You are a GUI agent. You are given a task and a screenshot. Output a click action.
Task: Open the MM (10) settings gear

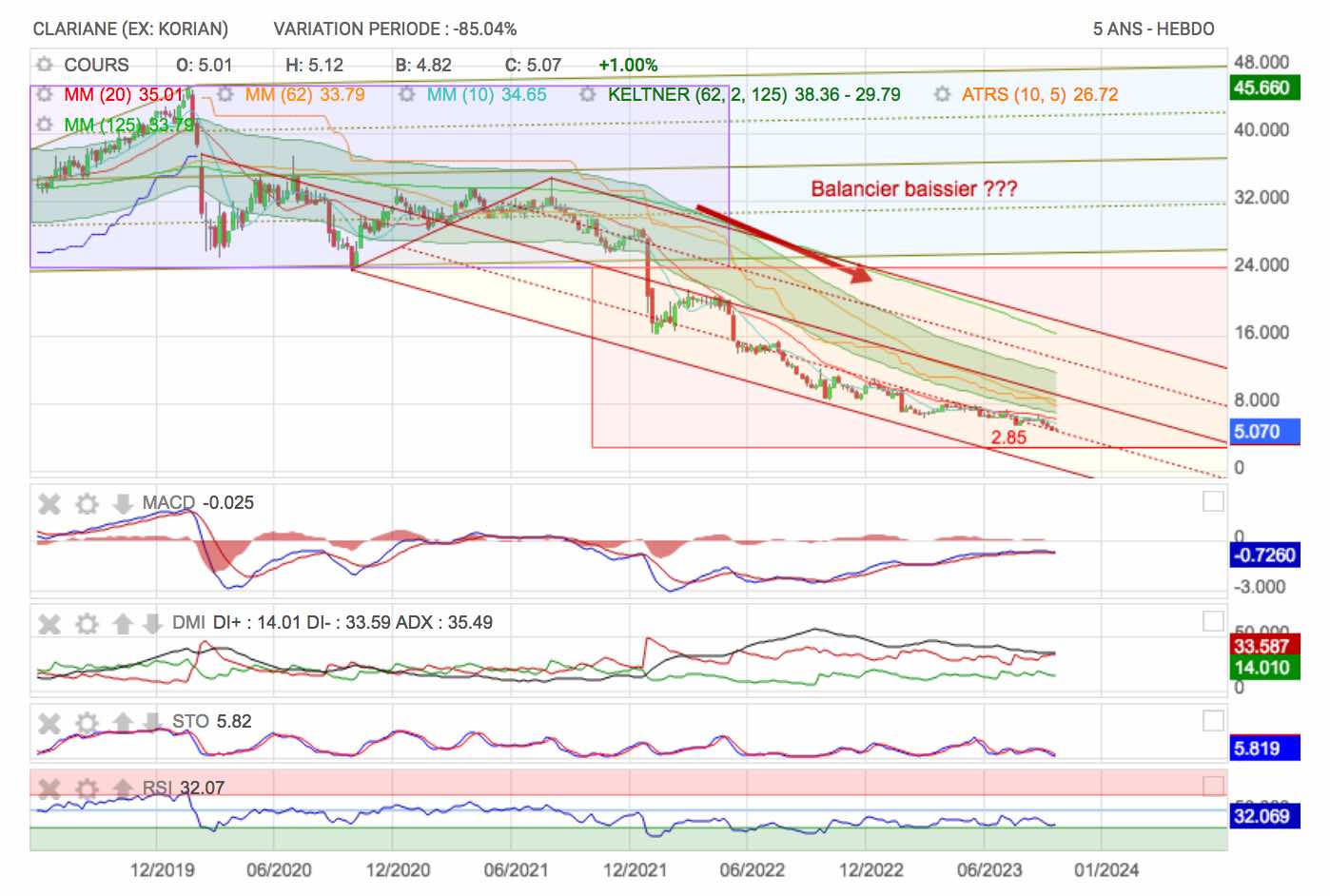407,94
